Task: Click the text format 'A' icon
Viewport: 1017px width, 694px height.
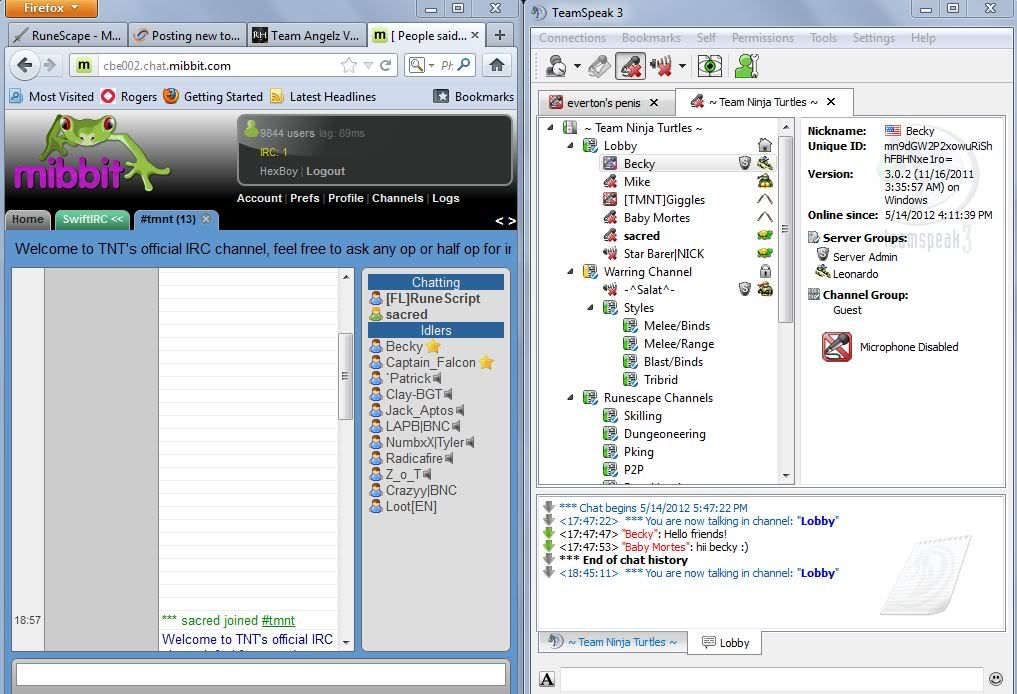Action: click(547, 680)
